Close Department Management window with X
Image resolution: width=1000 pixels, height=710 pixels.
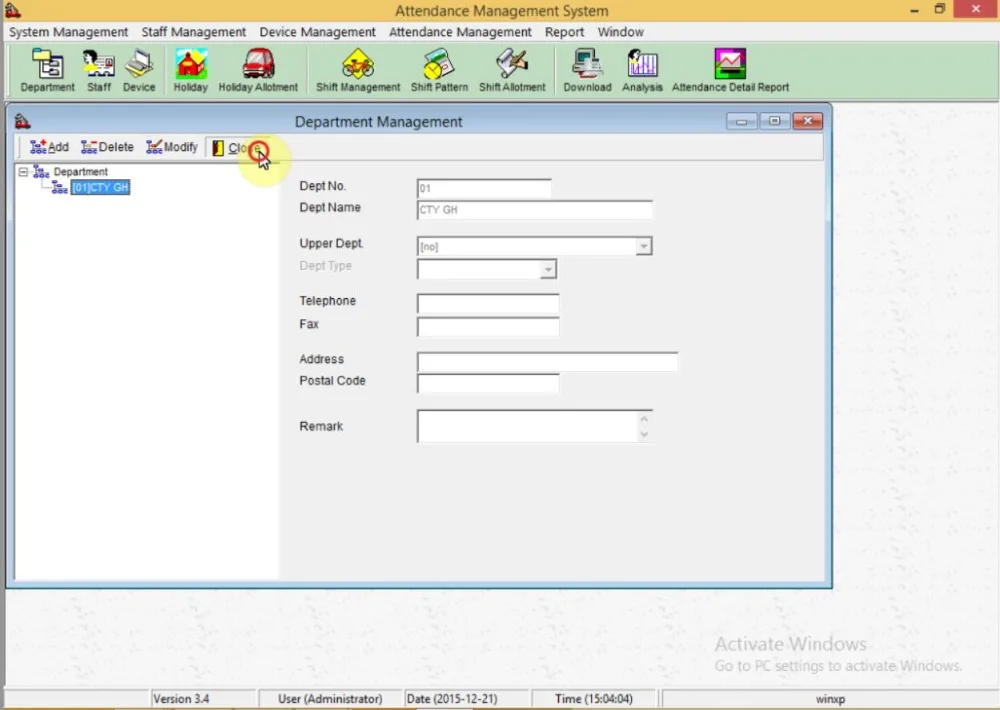click(x=807, y=121)
